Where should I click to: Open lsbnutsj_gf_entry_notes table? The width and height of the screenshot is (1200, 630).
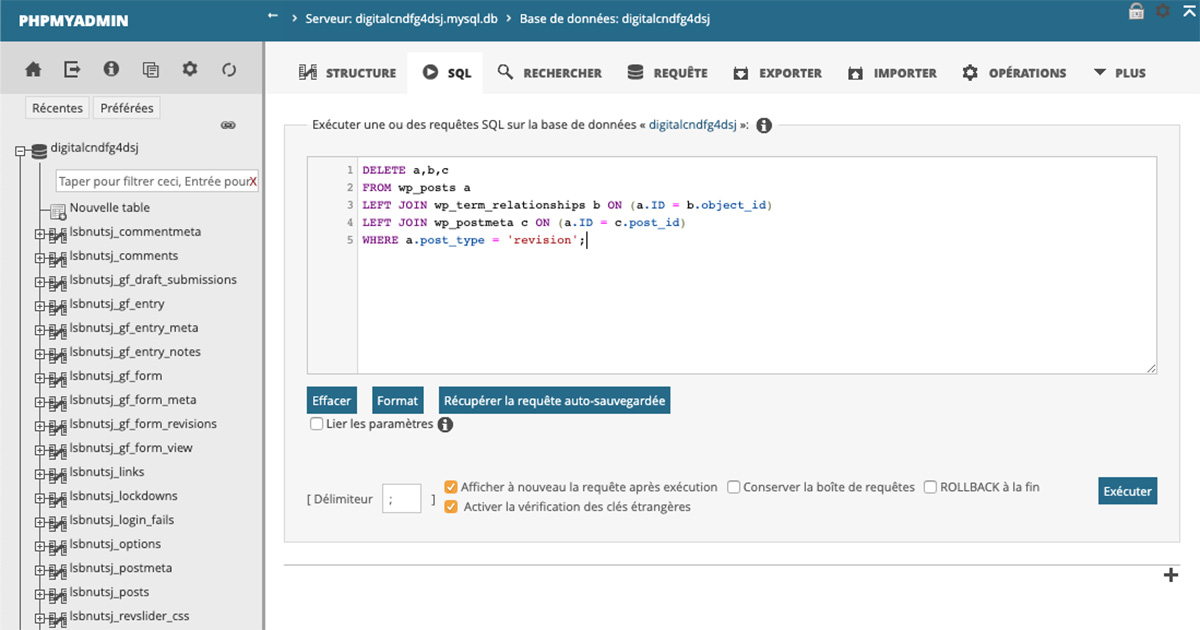point(135,352)
